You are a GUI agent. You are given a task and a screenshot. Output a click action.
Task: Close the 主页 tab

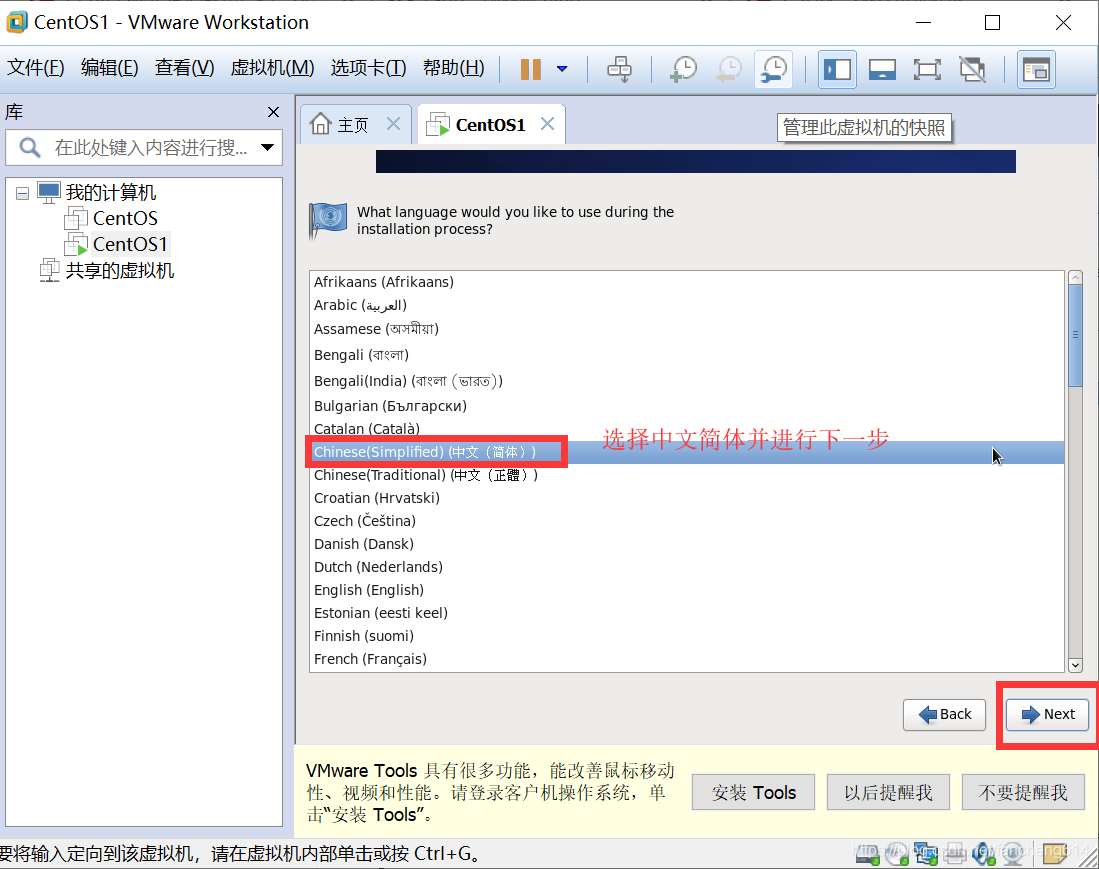(394, 124)
